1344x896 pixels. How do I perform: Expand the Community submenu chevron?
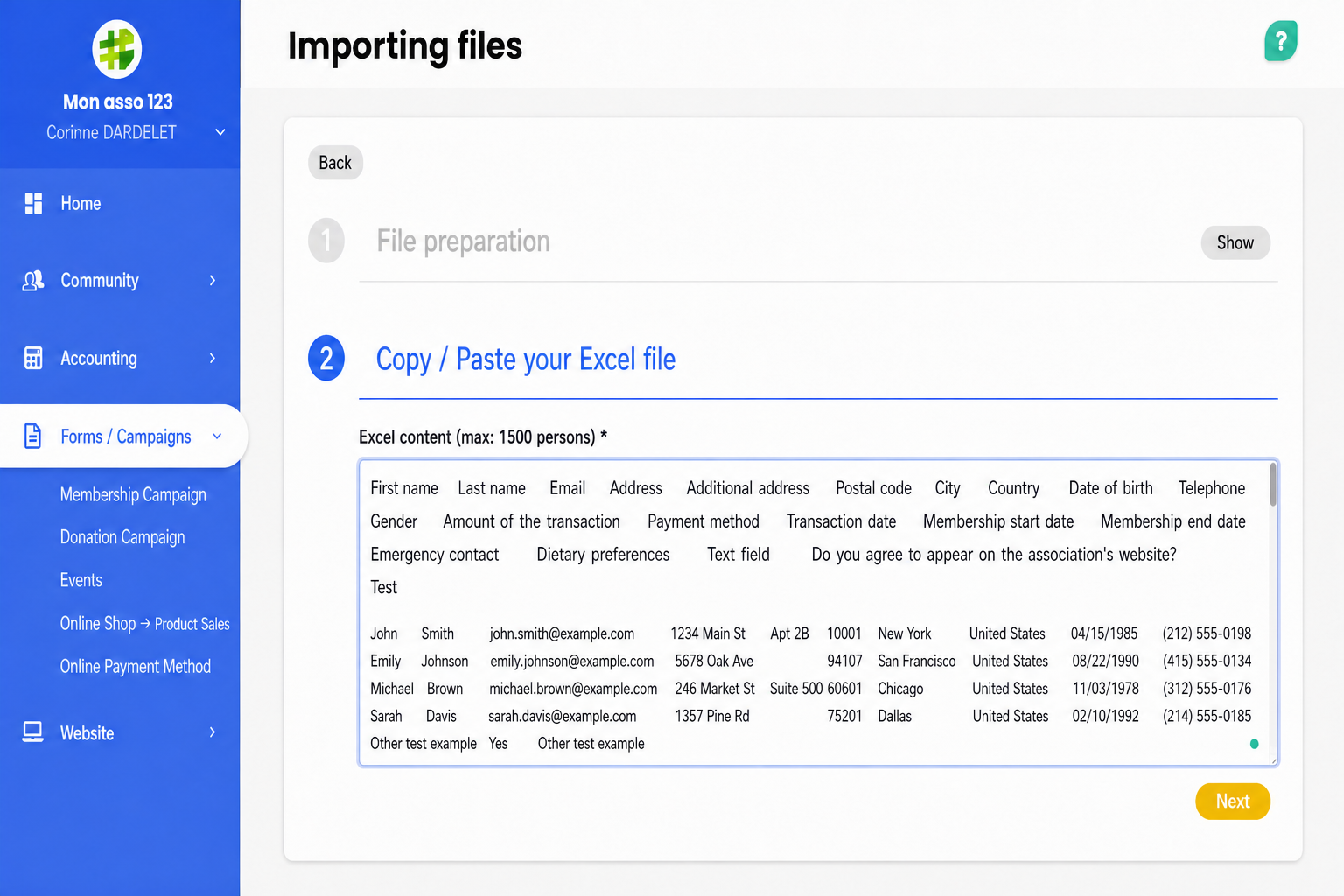(213, 280)
